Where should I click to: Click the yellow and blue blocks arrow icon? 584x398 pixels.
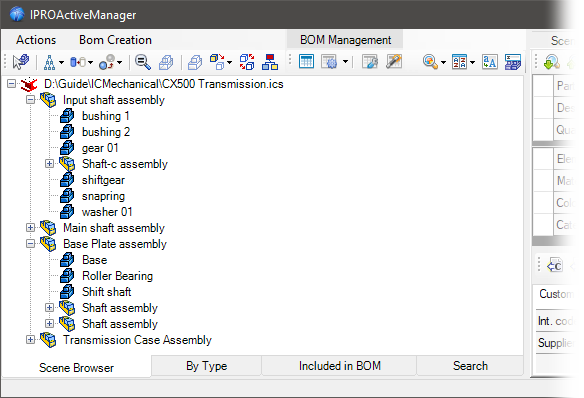point(217,62)
